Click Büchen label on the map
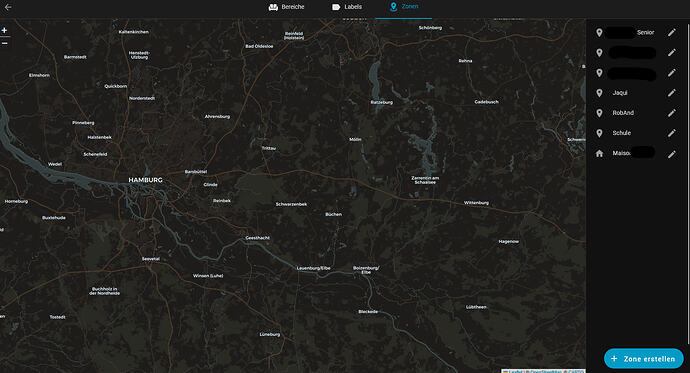The height and width of the screenshot is (373, 690). click(x=333, y=214)
